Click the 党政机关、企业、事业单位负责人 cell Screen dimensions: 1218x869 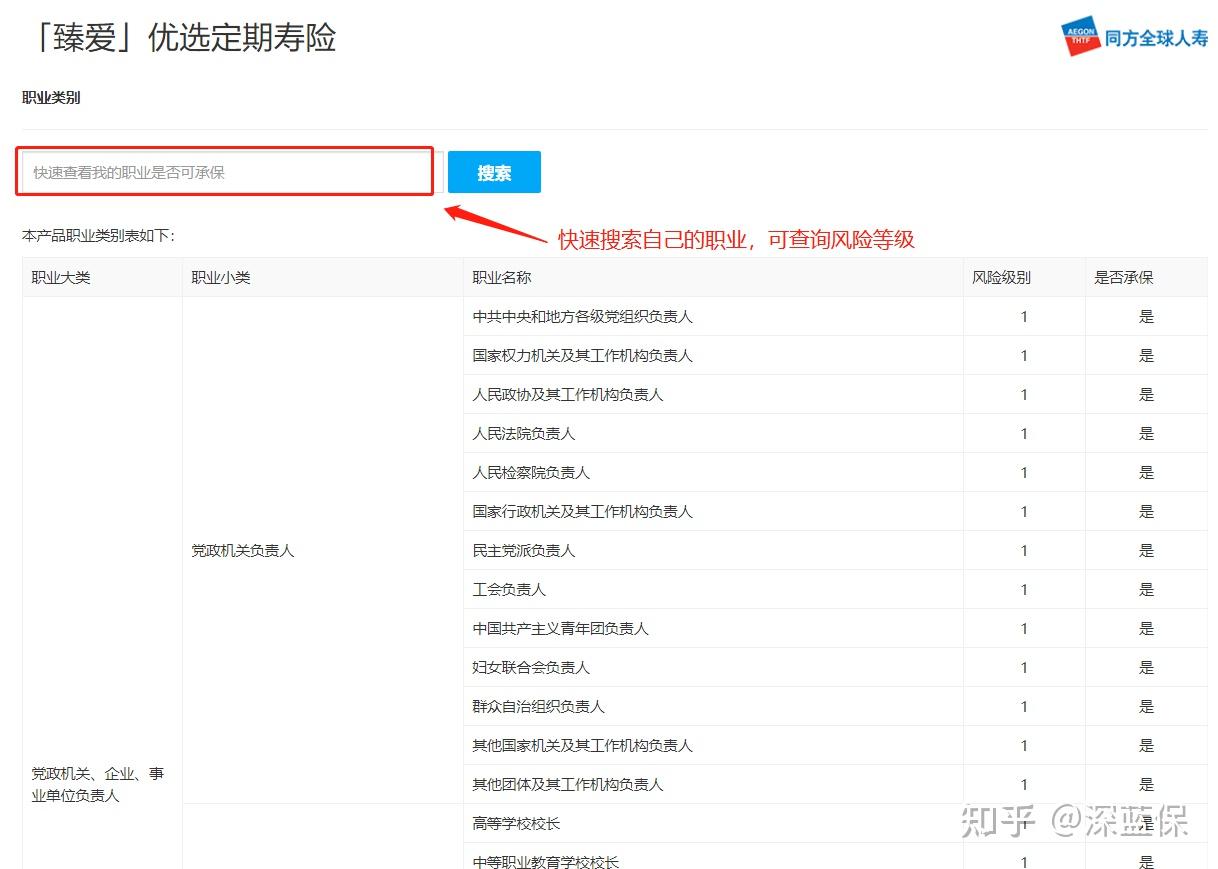pos(98,782)
